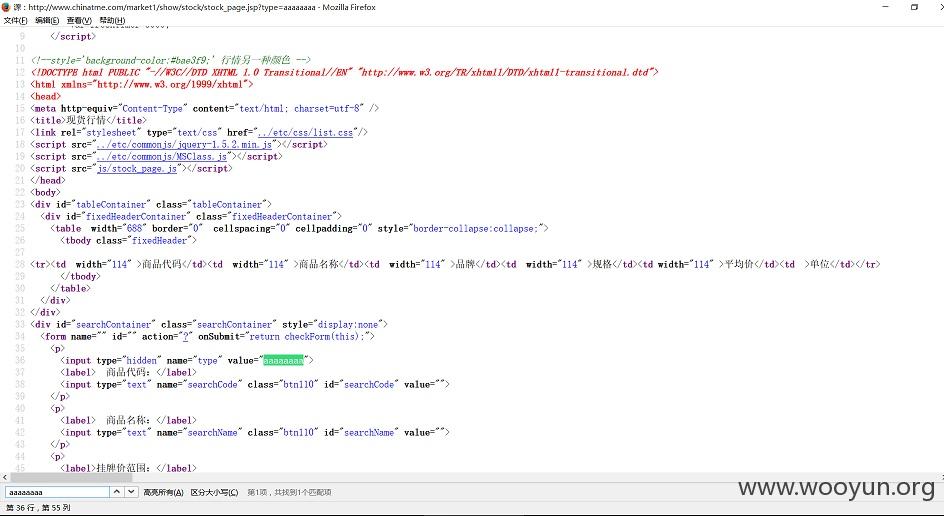Focus the find bar search field
The image size is (944, 516).
57,492
